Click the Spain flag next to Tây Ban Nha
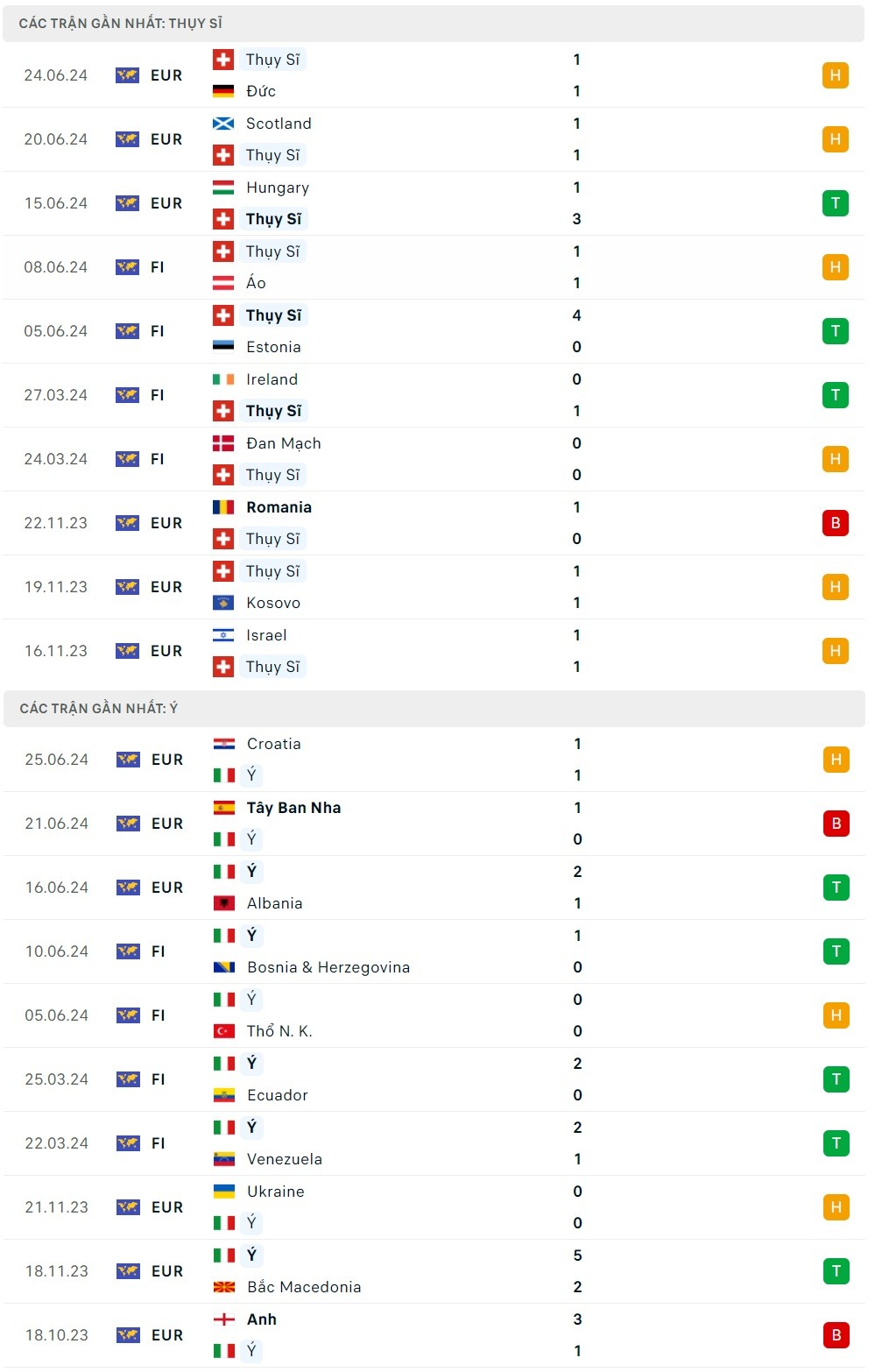875x1372 pixels. tap(224, 808)
